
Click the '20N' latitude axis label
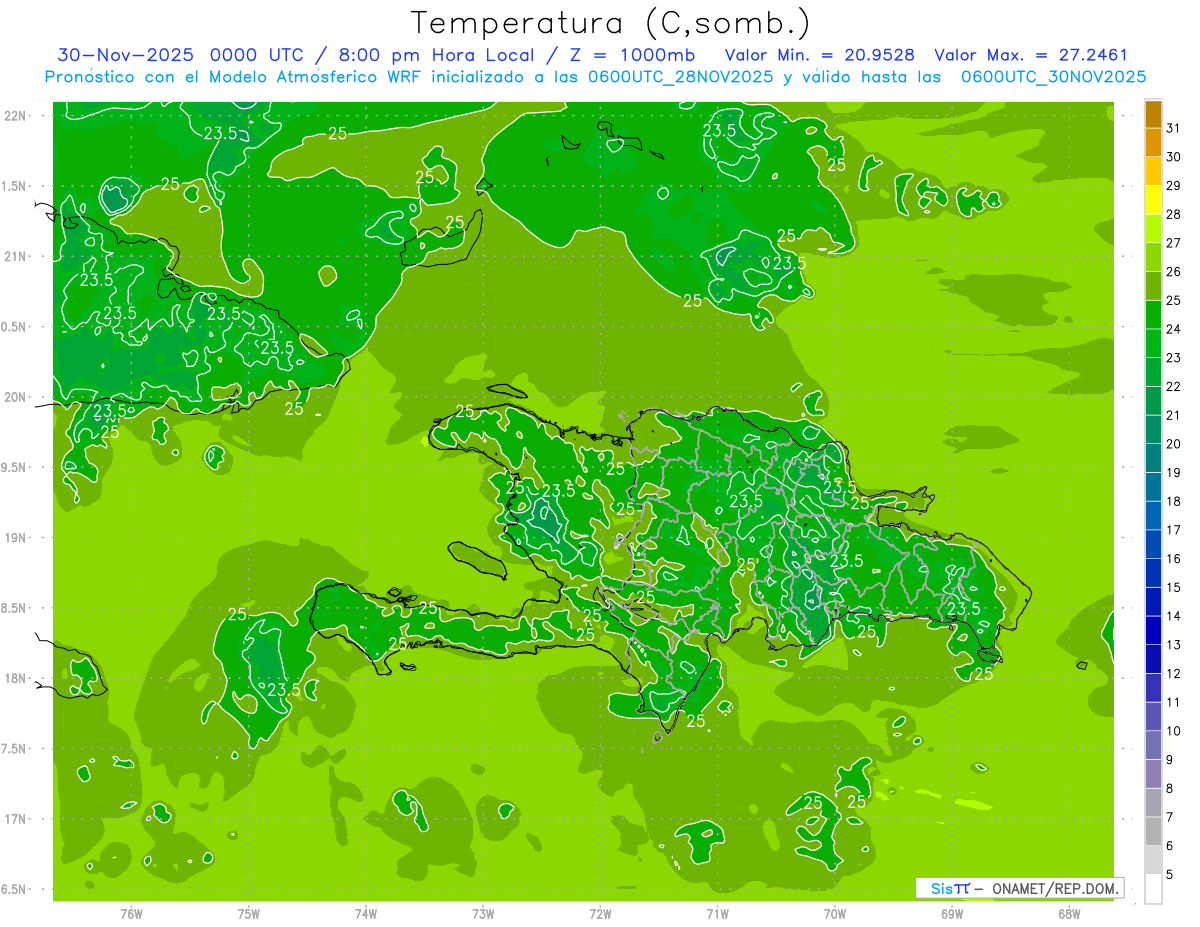15,397
